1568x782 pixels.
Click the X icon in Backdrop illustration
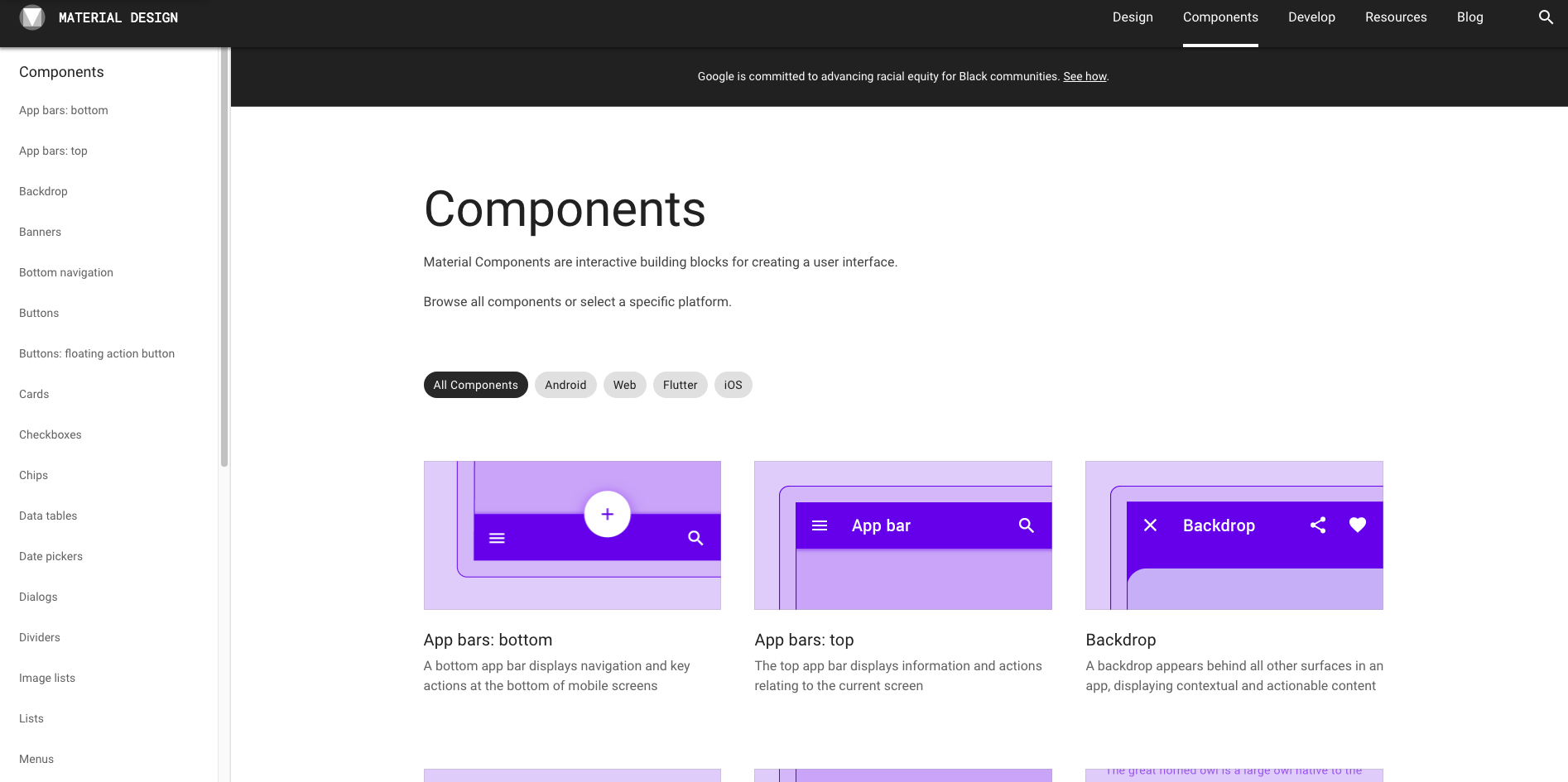[x=1150, y=525]
